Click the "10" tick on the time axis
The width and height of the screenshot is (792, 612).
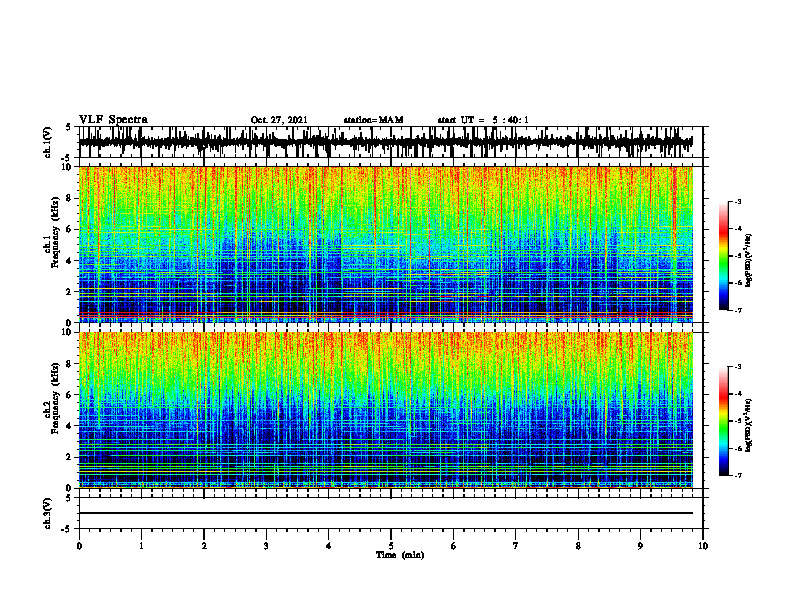703,546
